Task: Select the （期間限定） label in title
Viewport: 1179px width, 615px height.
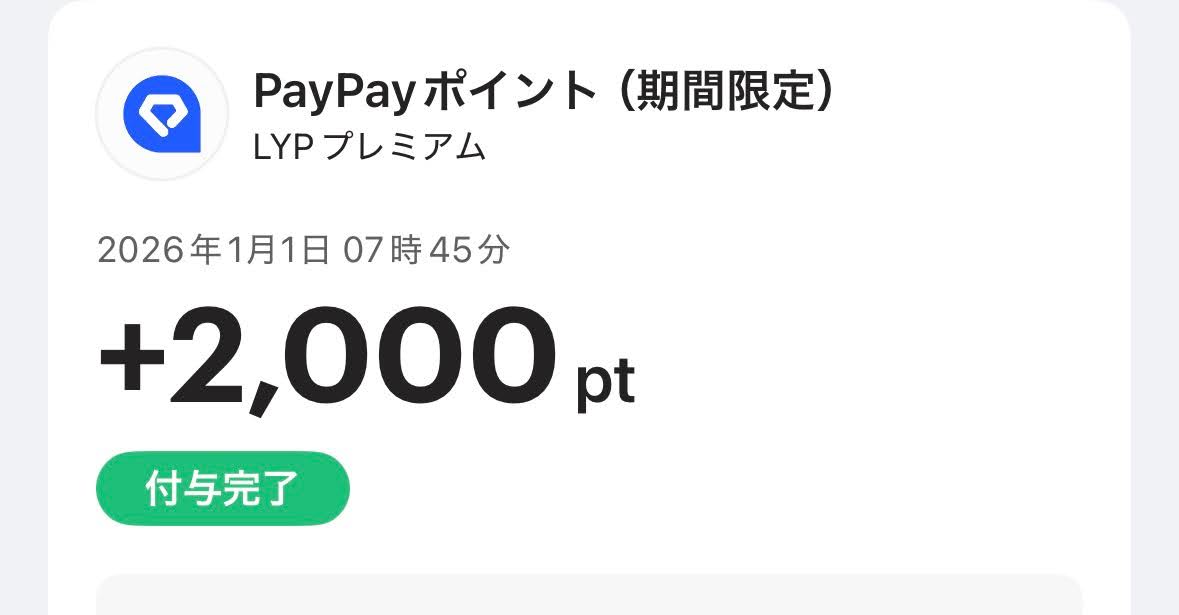Action: [724, 92]
